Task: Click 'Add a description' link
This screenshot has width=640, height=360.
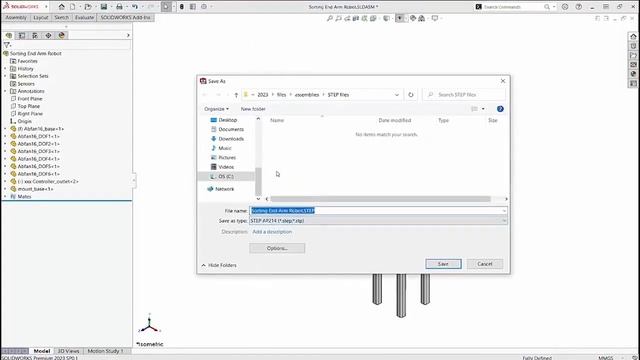Action: click(x=272, y=232)
